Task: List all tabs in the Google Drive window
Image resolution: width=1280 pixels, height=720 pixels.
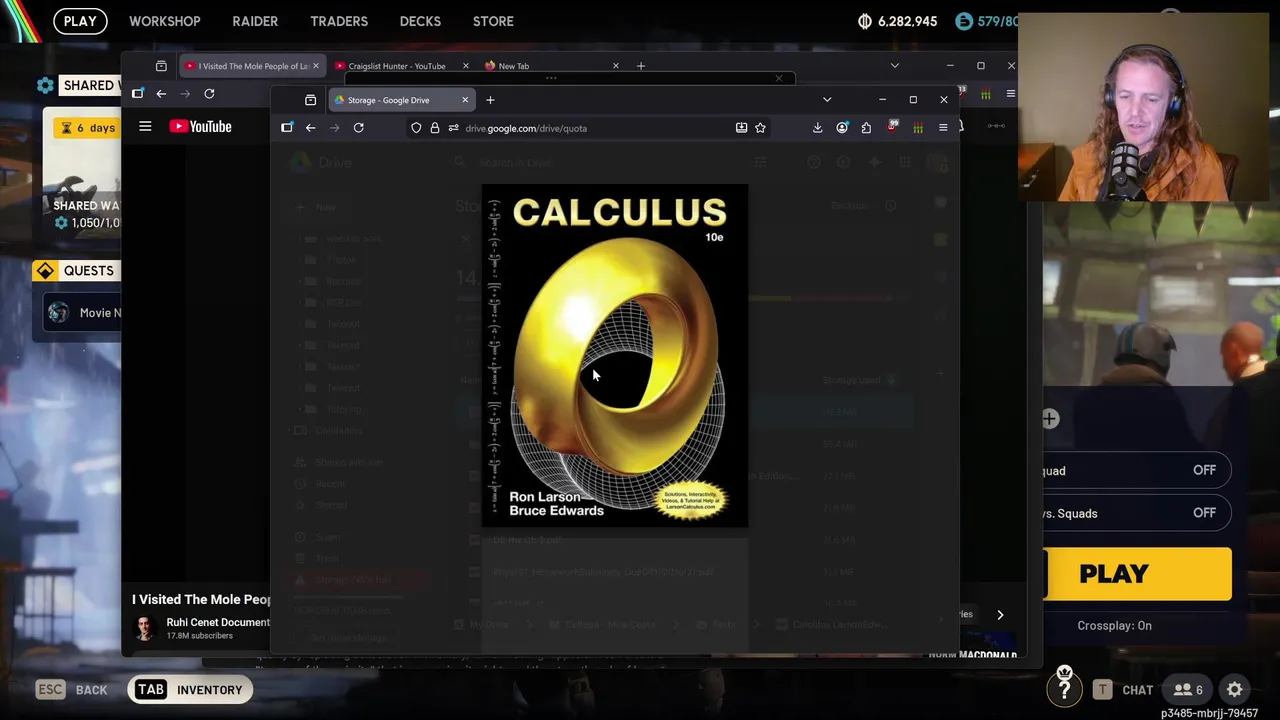Action: tap(827, 100)
